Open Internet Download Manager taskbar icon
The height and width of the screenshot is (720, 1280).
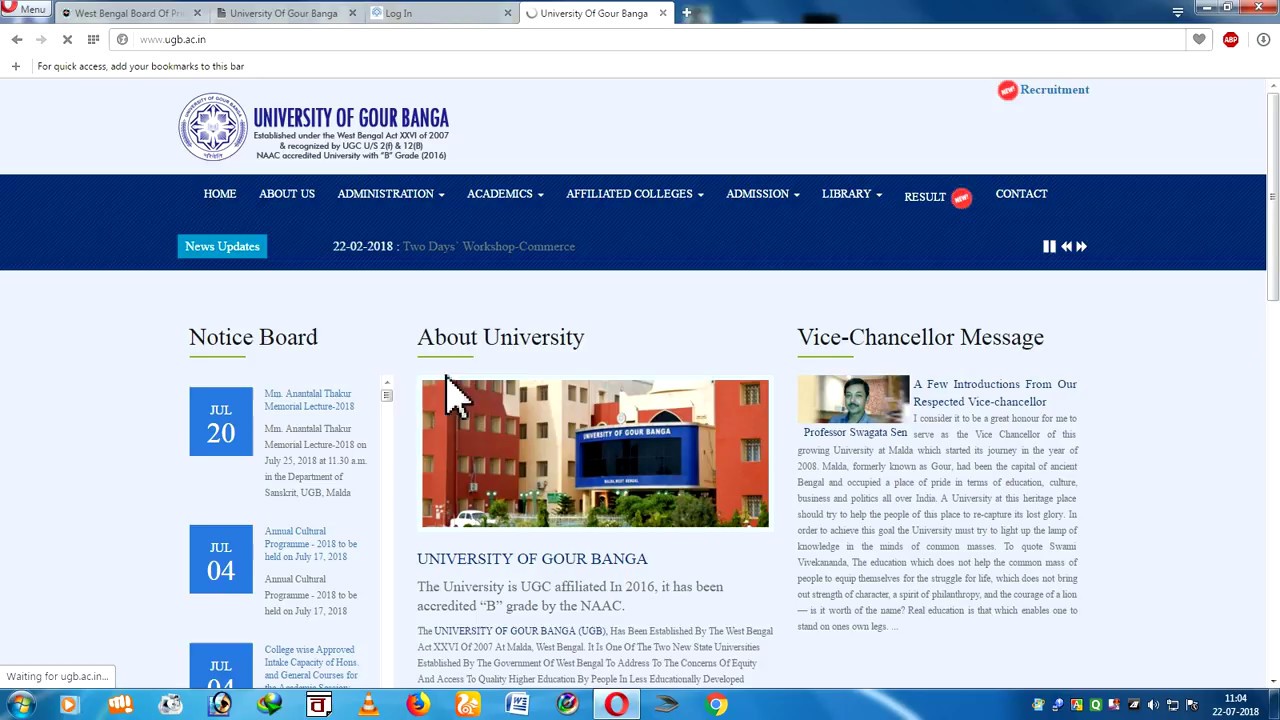[x=270, y=705]
